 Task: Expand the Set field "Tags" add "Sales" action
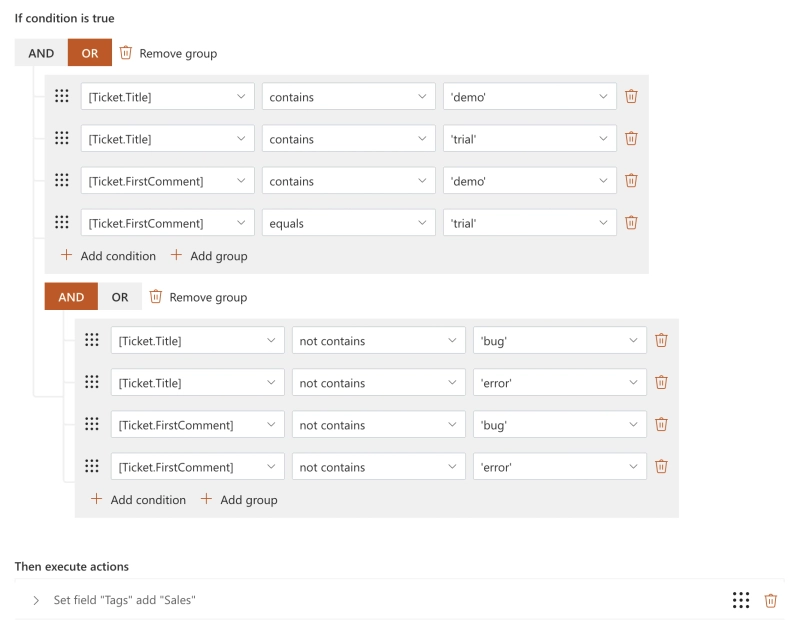[x=36, y=600]
